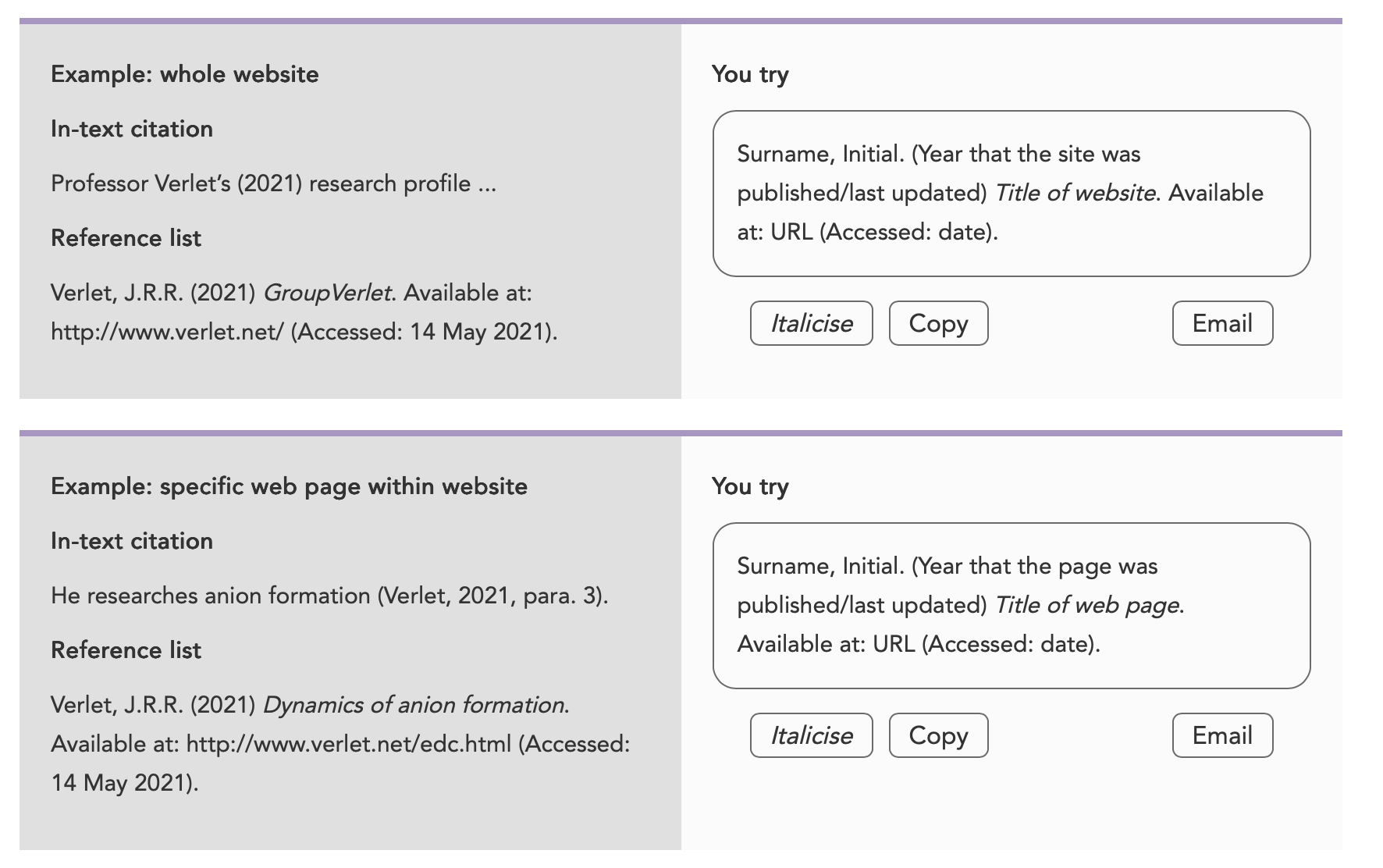Viewport: 1383px width, 868px height.
Task: Click Email button under whole website example
Action: coord(1222,323)
